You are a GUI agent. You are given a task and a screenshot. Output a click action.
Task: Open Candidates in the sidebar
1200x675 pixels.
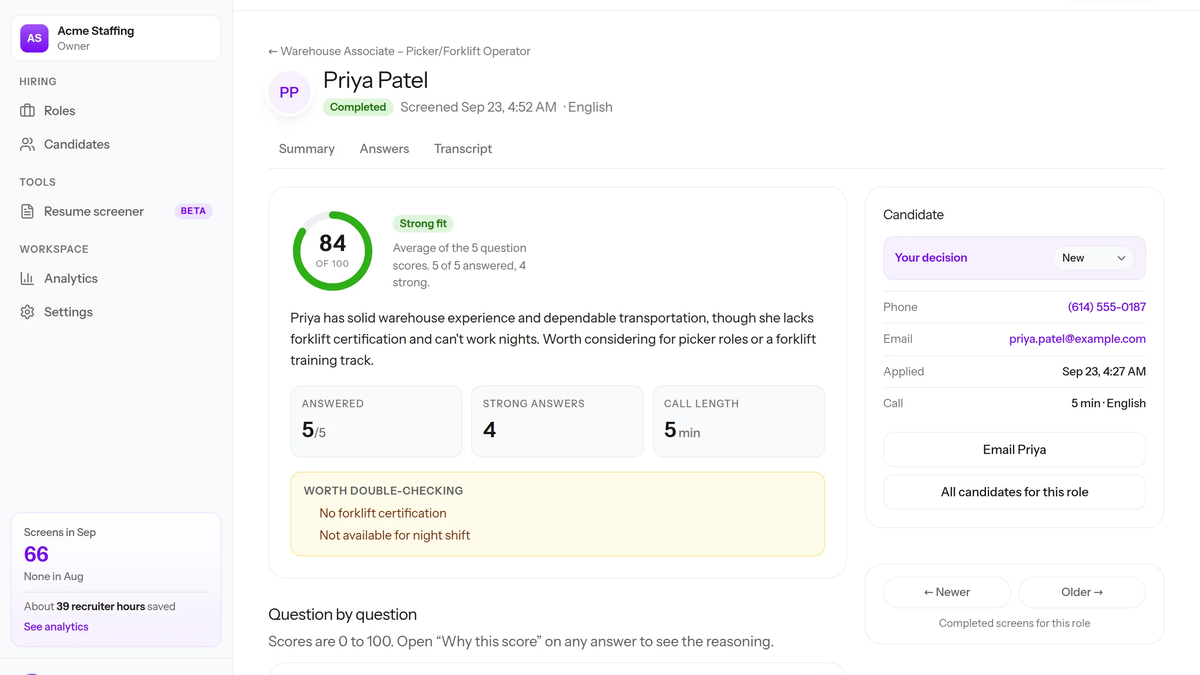116,144
